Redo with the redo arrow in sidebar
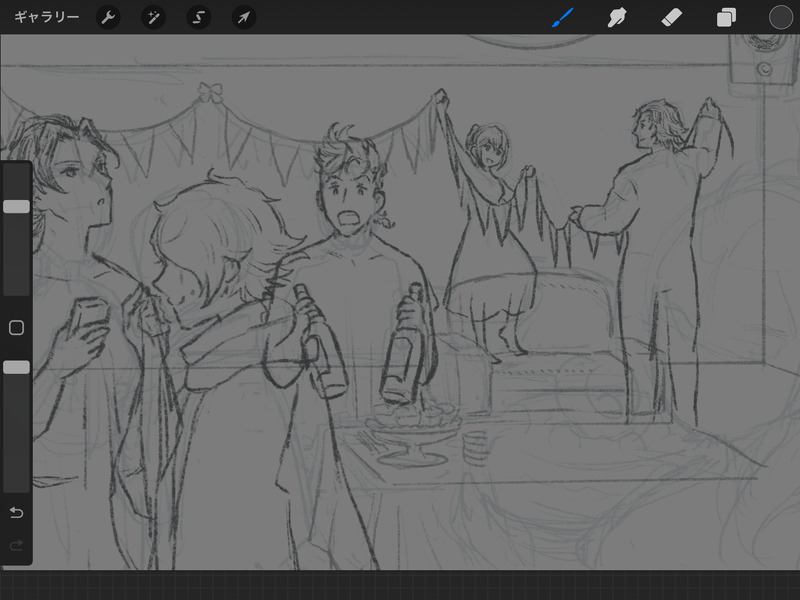 (x=16, y=545)
